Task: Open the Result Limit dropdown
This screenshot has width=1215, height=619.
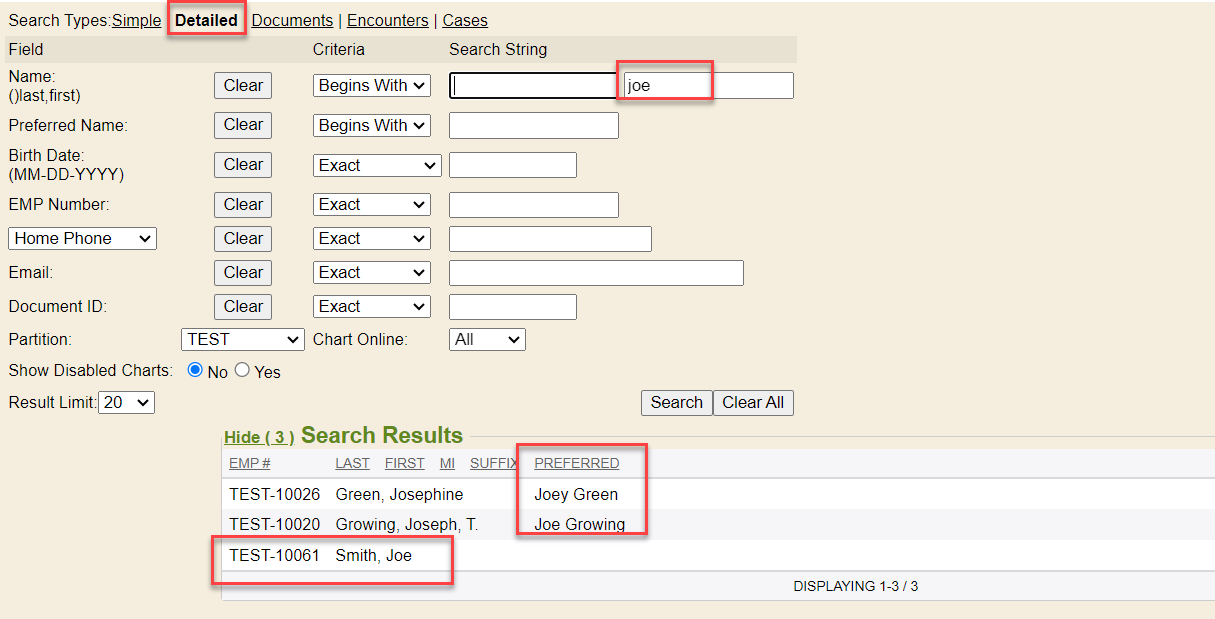Action: [x=126, y=403]
